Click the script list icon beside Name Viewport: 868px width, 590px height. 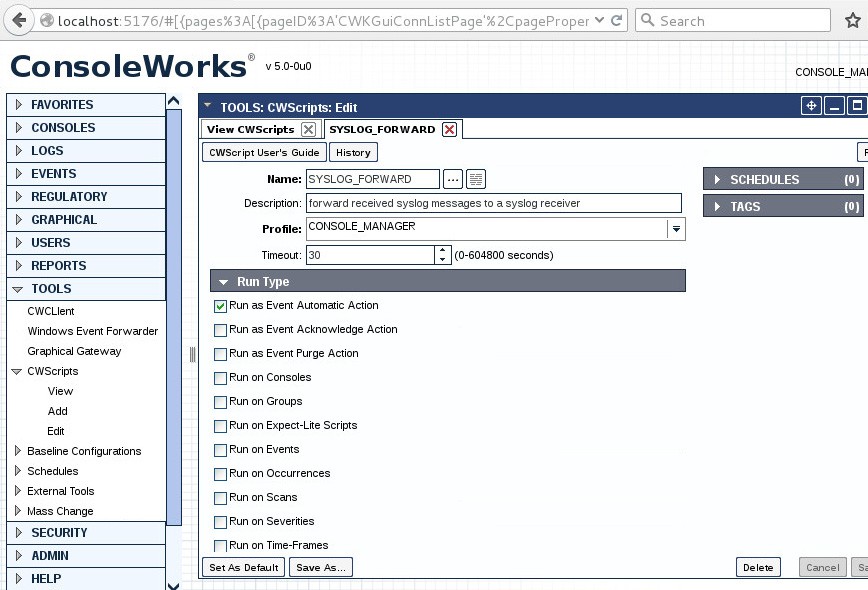pos(476,179)
